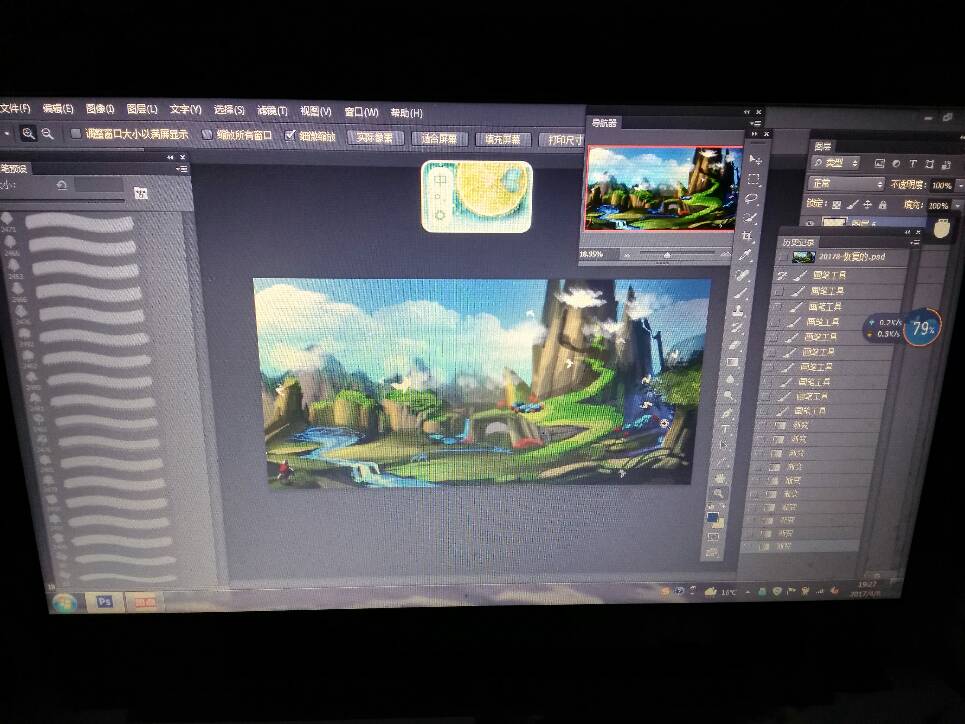Open the 填充 fill slider arrow
Viewport: 965px width, 724px height.
pyautogui.click(x=957, y=206)
